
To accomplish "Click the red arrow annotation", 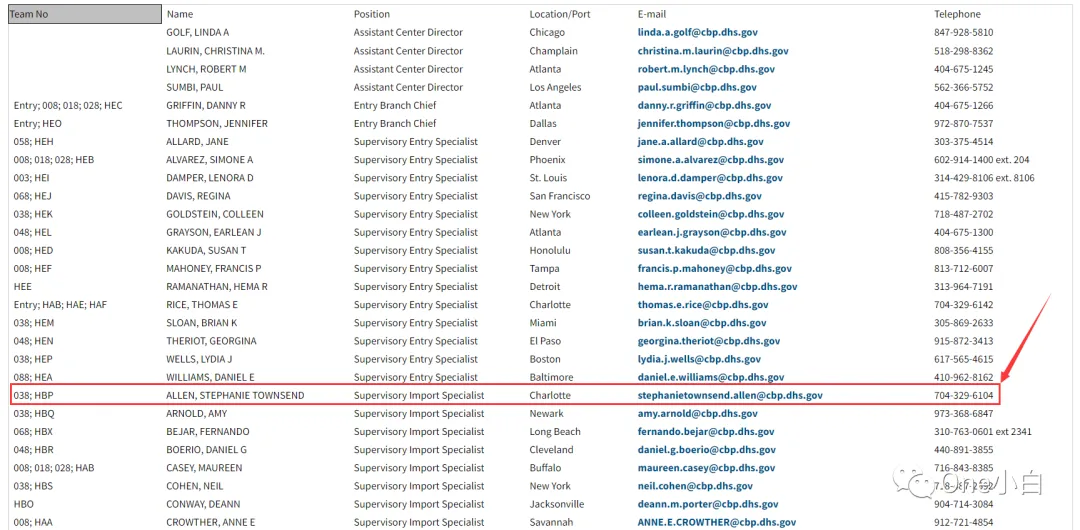I will (1026, 338).
